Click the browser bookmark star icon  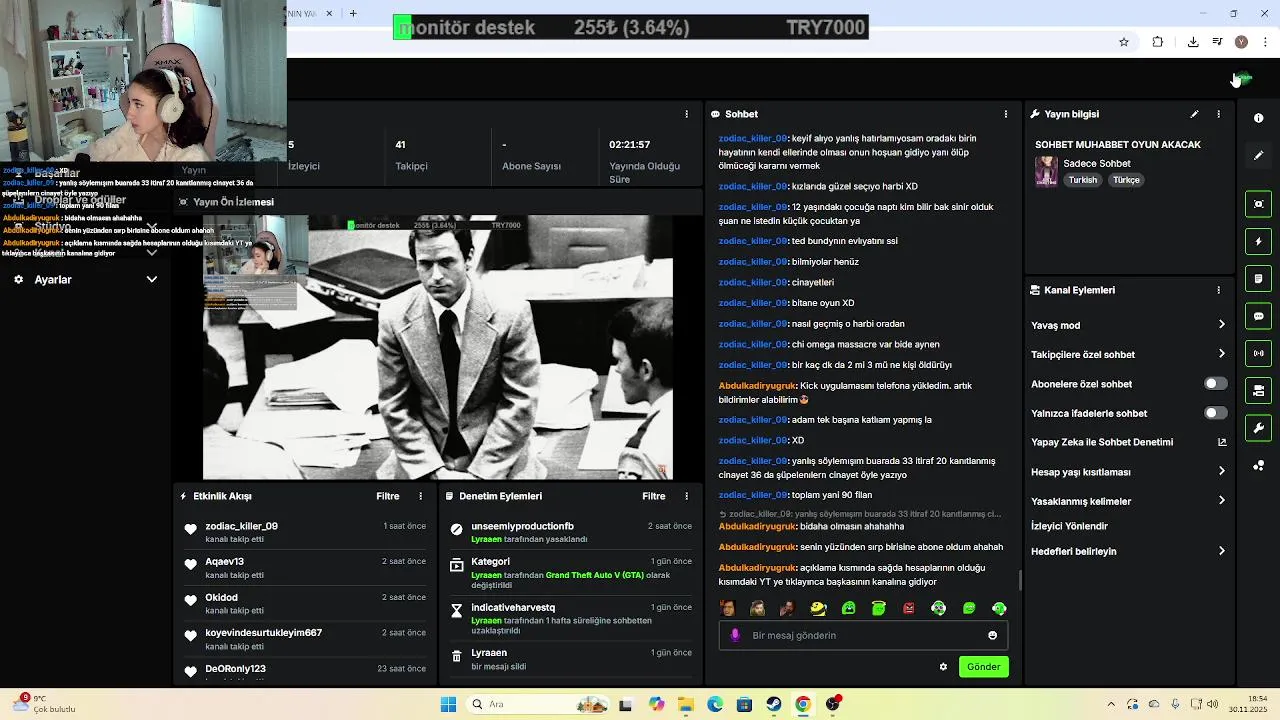pos(1124,42)
